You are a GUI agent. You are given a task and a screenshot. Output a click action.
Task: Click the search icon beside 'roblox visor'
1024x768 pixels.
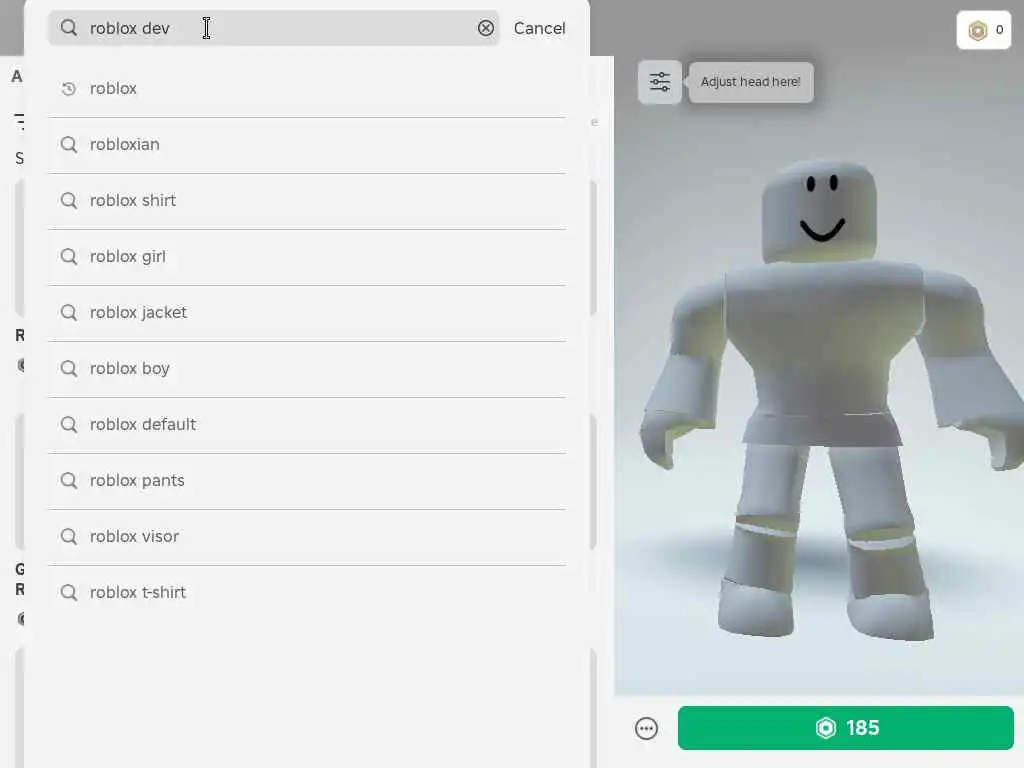tap(69, 537)
